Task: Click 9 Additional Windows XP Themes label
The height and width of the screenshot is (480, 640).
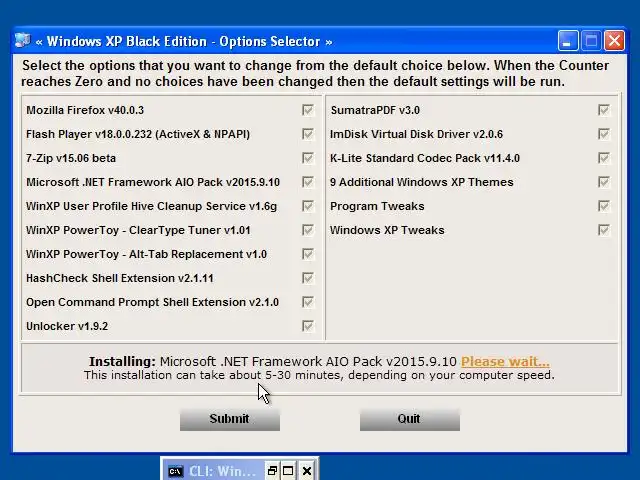Action: coord(422,182)
